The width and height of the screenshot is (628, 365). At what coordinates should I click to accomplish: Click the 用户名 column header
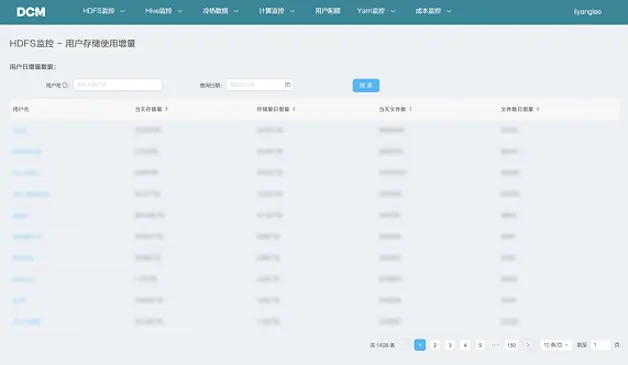pos(21,109)
